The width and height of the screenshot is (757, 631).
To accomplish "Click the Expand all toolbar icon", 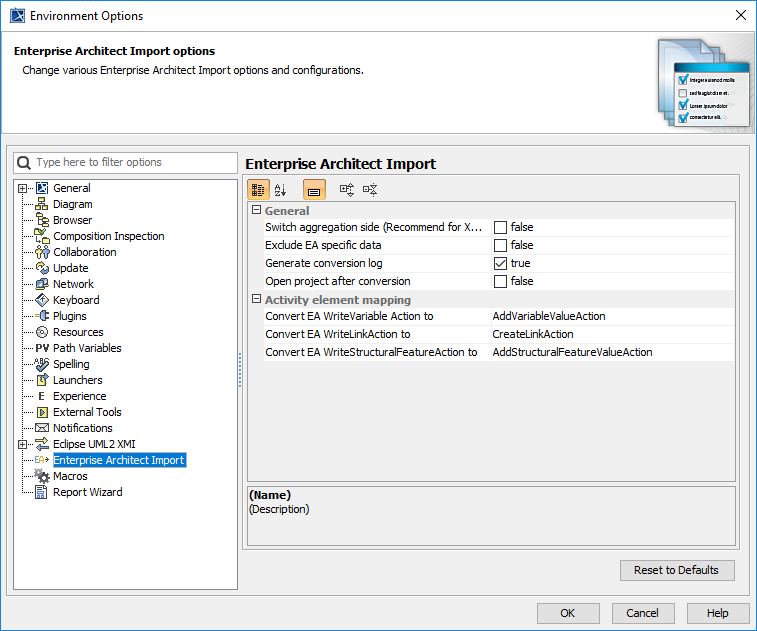I will [x=347, y=190].
